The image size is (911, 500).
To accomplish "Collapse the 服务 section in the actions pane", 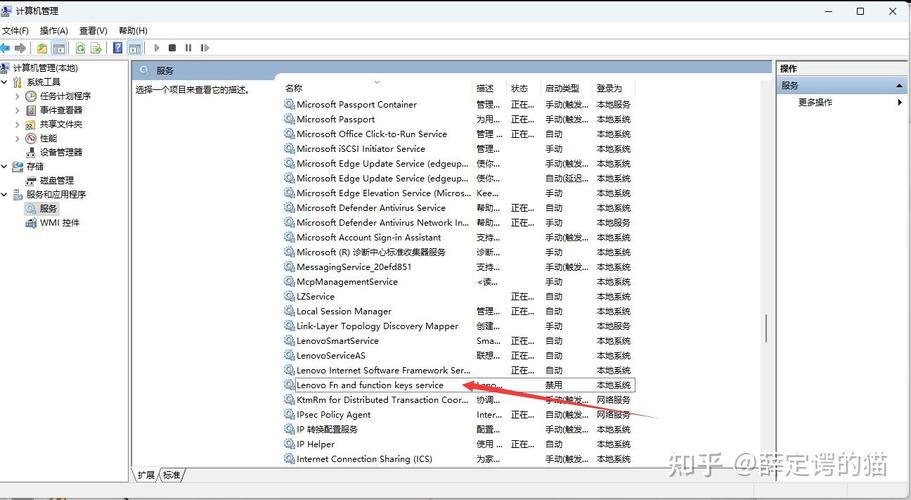I will (900, 86).
